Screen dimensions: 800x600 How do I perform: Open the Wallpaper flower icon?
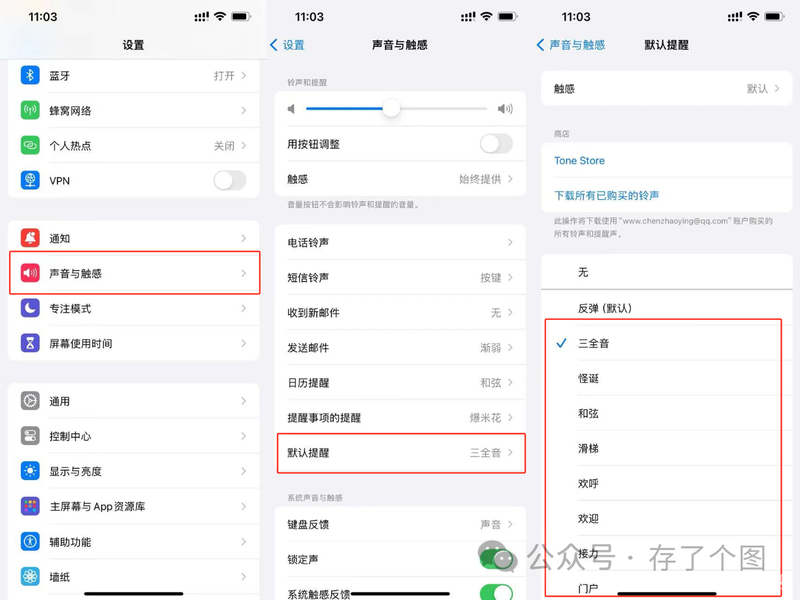pos(30,577)
